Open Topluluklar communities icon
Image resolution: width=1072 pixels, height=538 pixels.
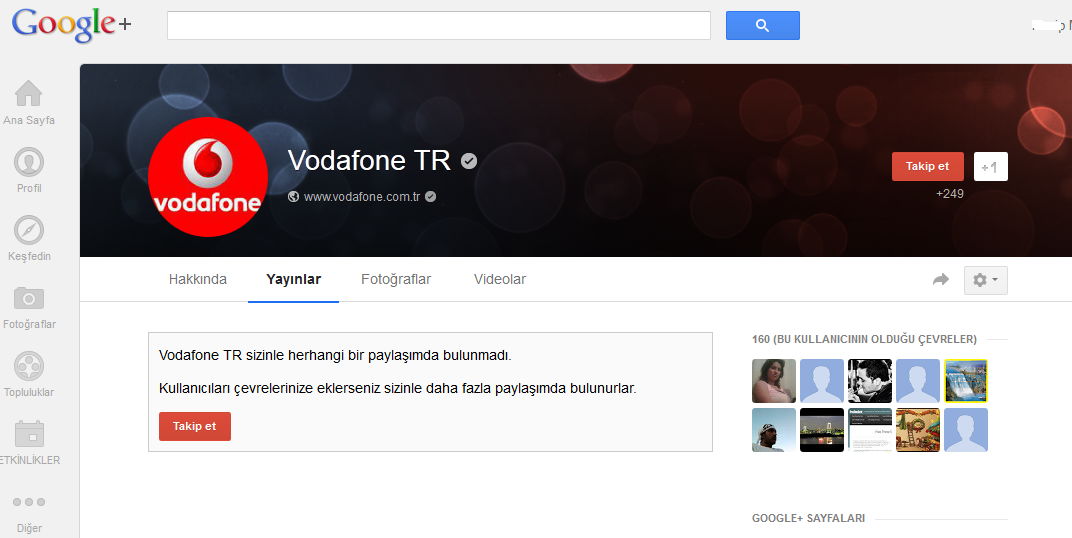click(x=29, y=366)
